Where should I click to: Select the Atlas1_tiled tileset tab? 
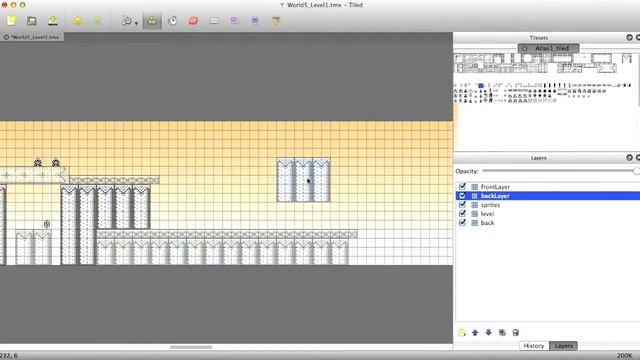coord(549,48)
